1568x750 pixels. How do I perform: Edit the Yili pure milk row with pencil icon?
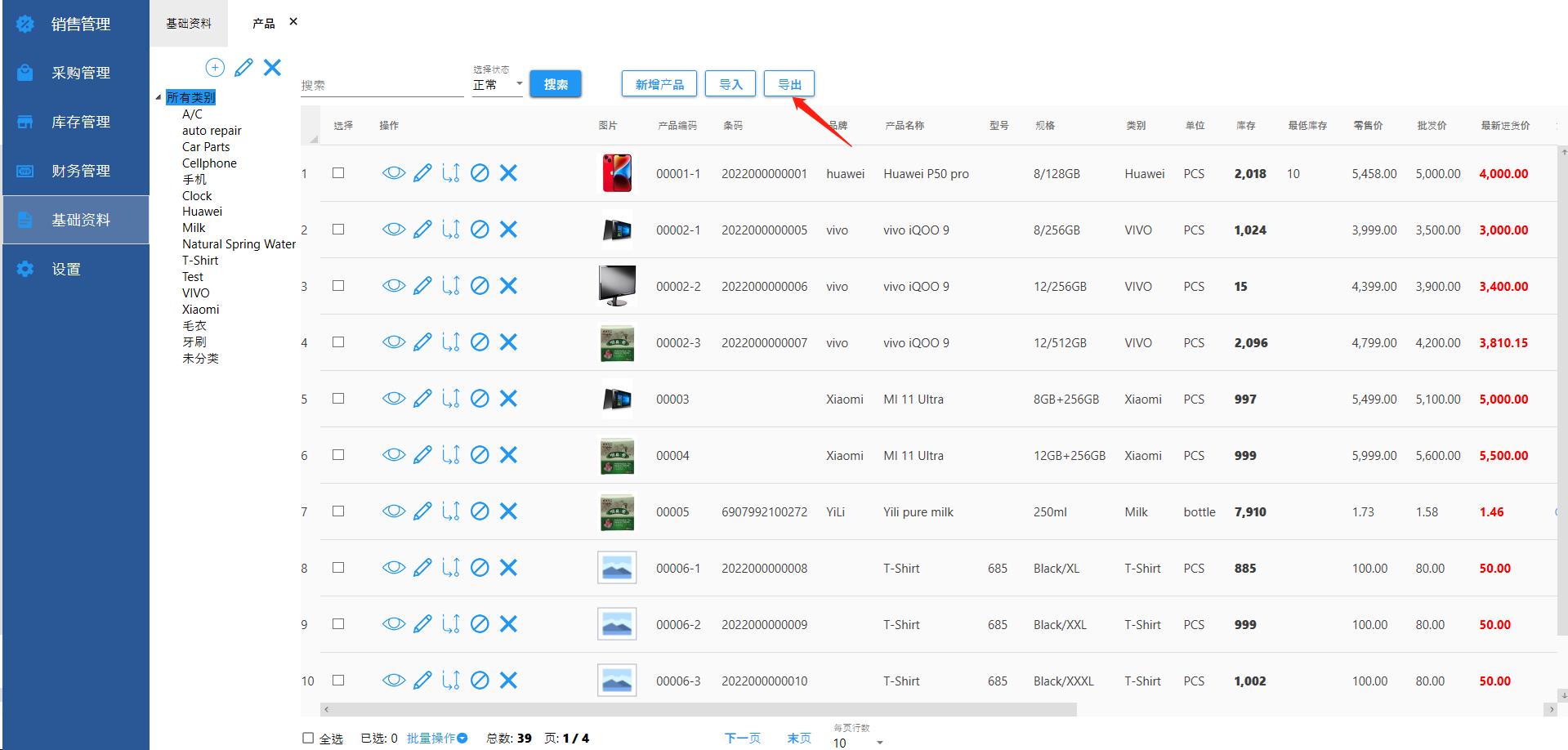(x=422, y=511)
